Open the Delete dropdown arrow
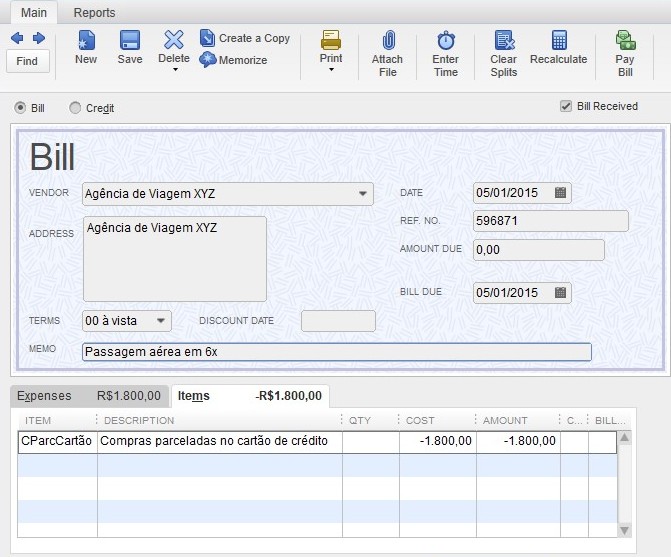This screenshot has height=557, width=671. 175,69
